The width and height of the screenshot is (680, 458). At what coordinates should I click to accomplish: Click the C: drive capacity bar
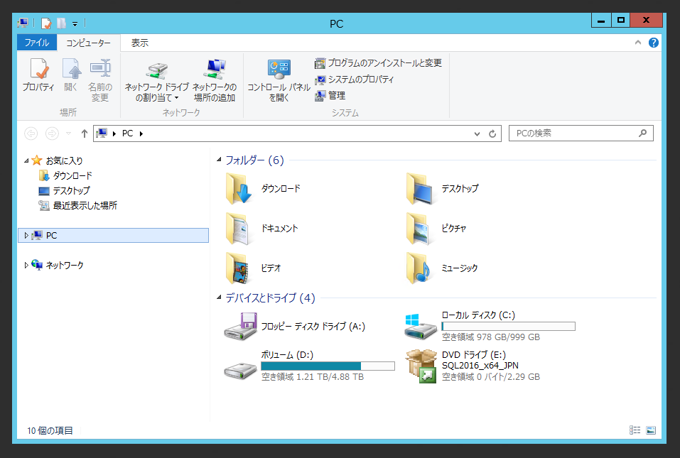click(508, 326)
